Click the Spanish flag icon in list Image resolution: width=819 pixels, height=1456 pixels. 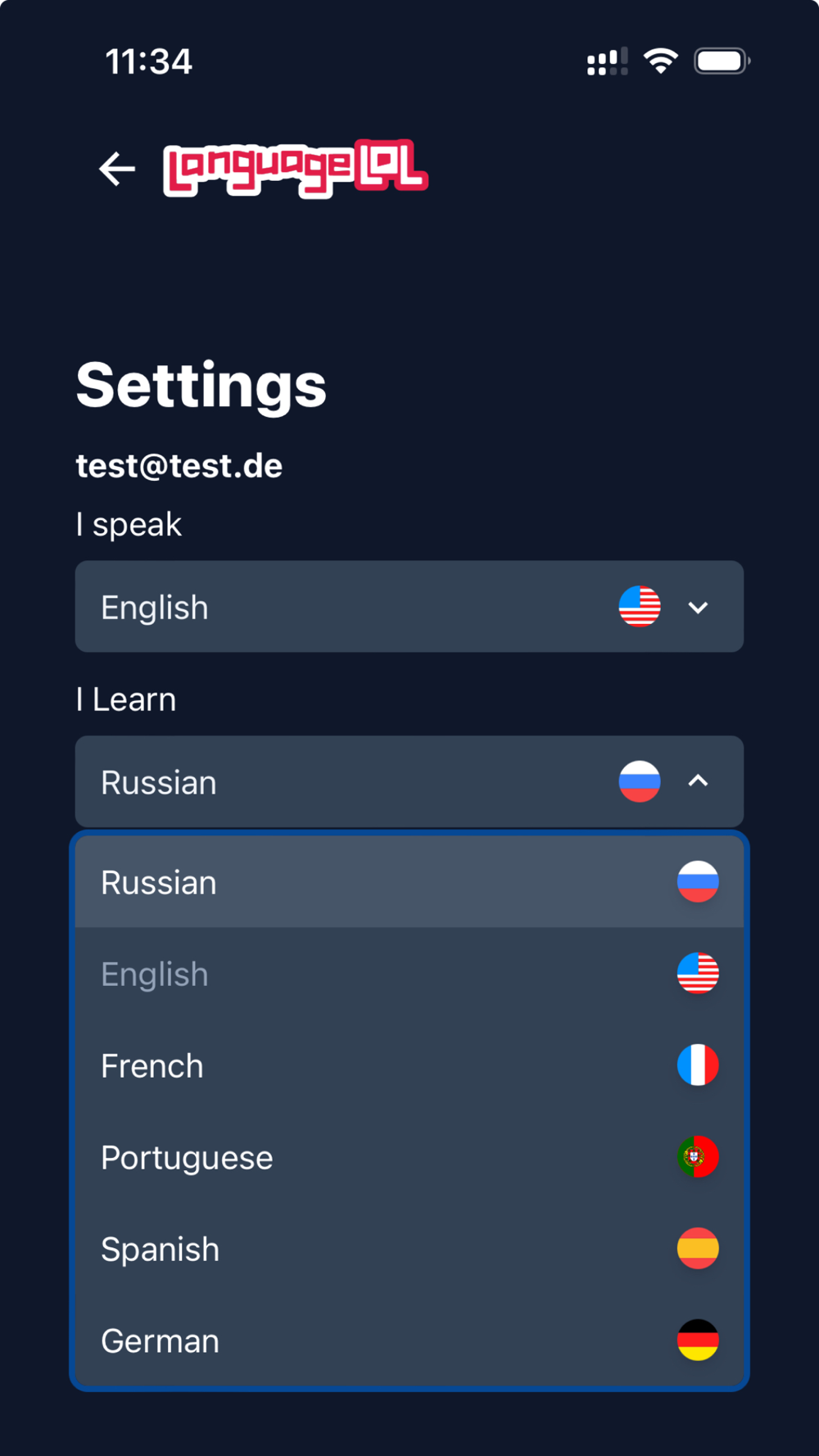(698, 1249)
